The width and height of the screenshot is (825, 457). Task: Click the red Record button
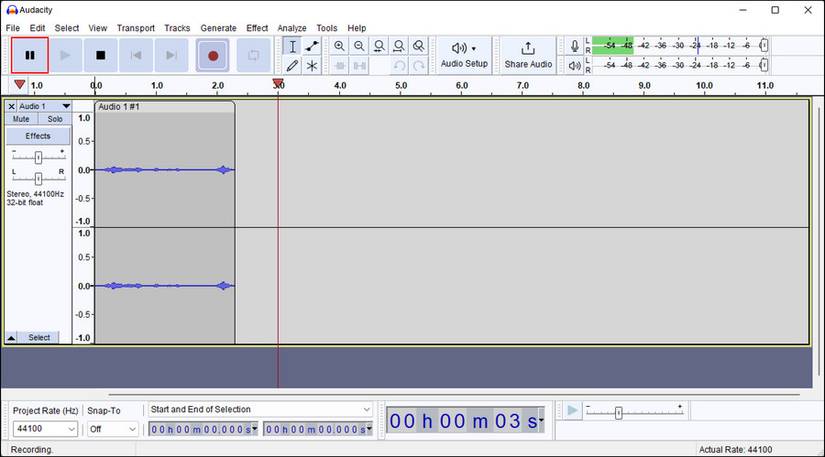213,55
